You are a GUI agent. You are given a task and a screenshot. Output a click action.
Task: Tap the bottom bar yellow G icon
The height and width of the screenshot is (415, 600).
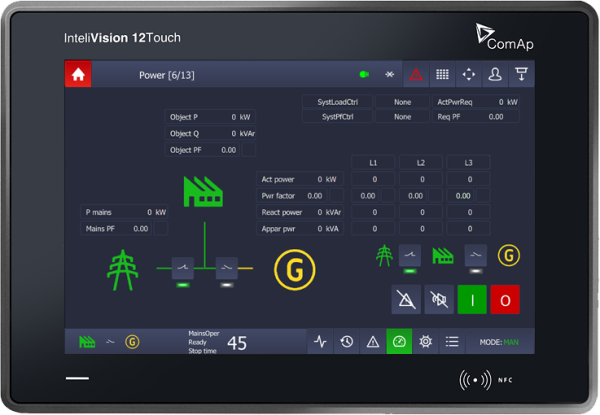[132, 342]
